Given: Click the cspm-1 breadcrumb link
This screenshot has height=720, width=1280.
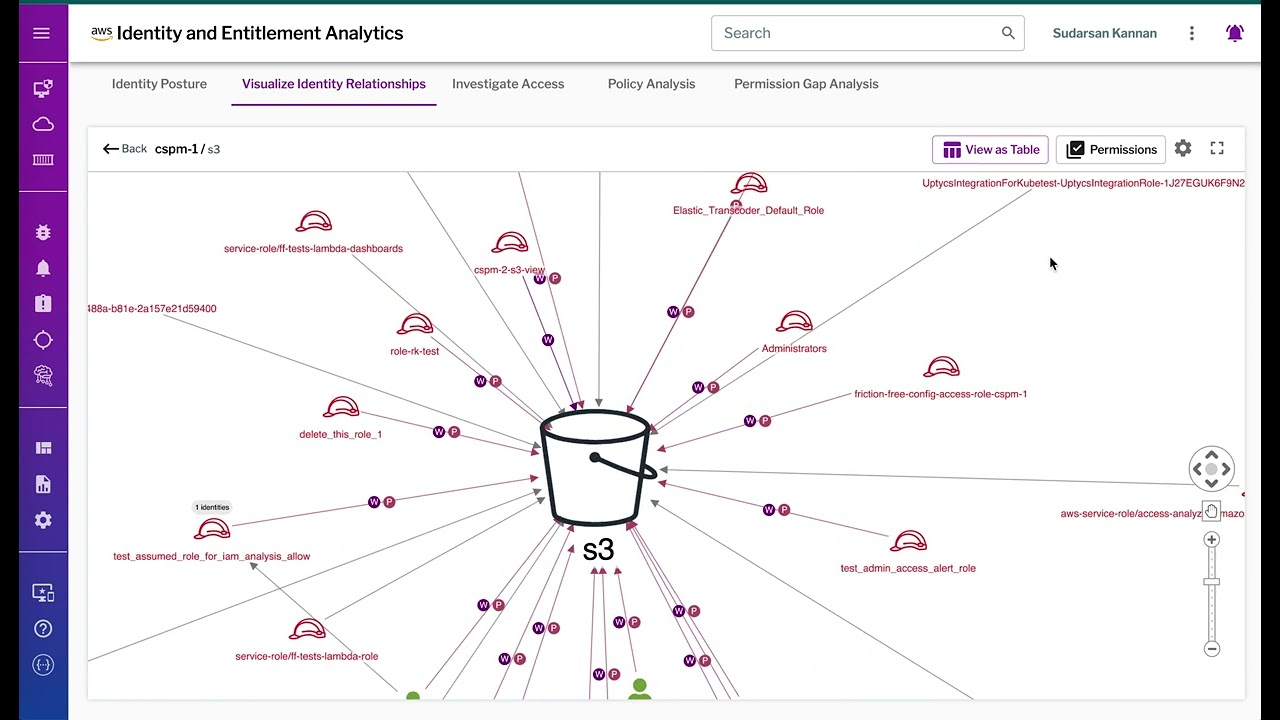Looking at the screenshot, I should [176, 149].
